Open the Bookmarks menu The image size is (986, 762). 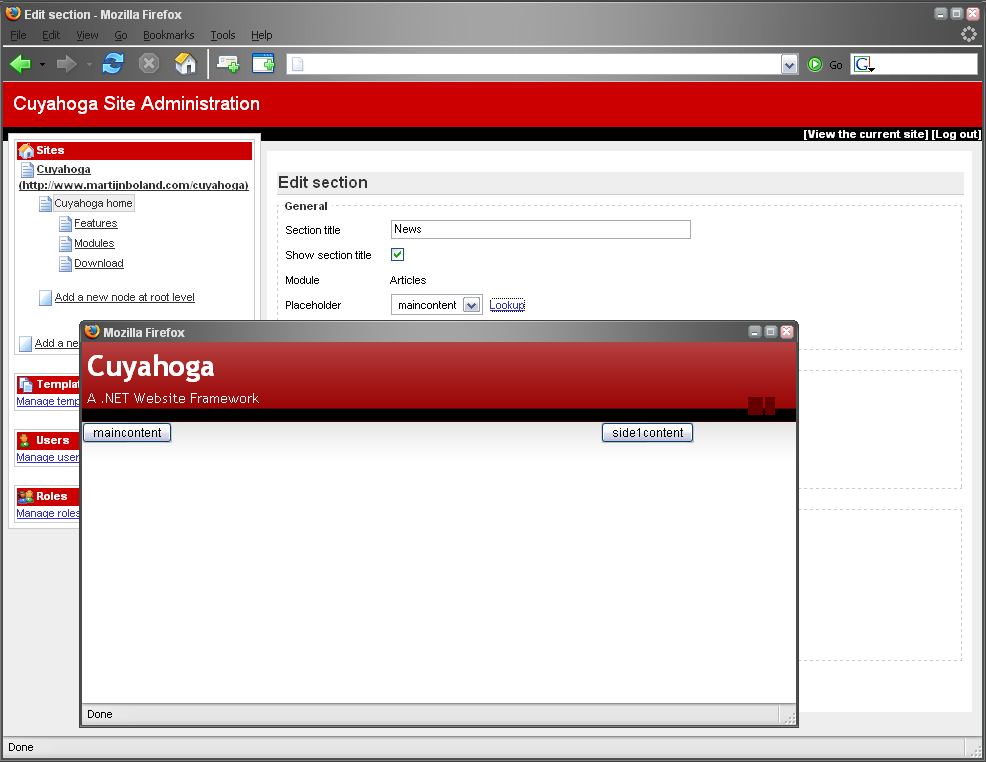pos(169,35)
